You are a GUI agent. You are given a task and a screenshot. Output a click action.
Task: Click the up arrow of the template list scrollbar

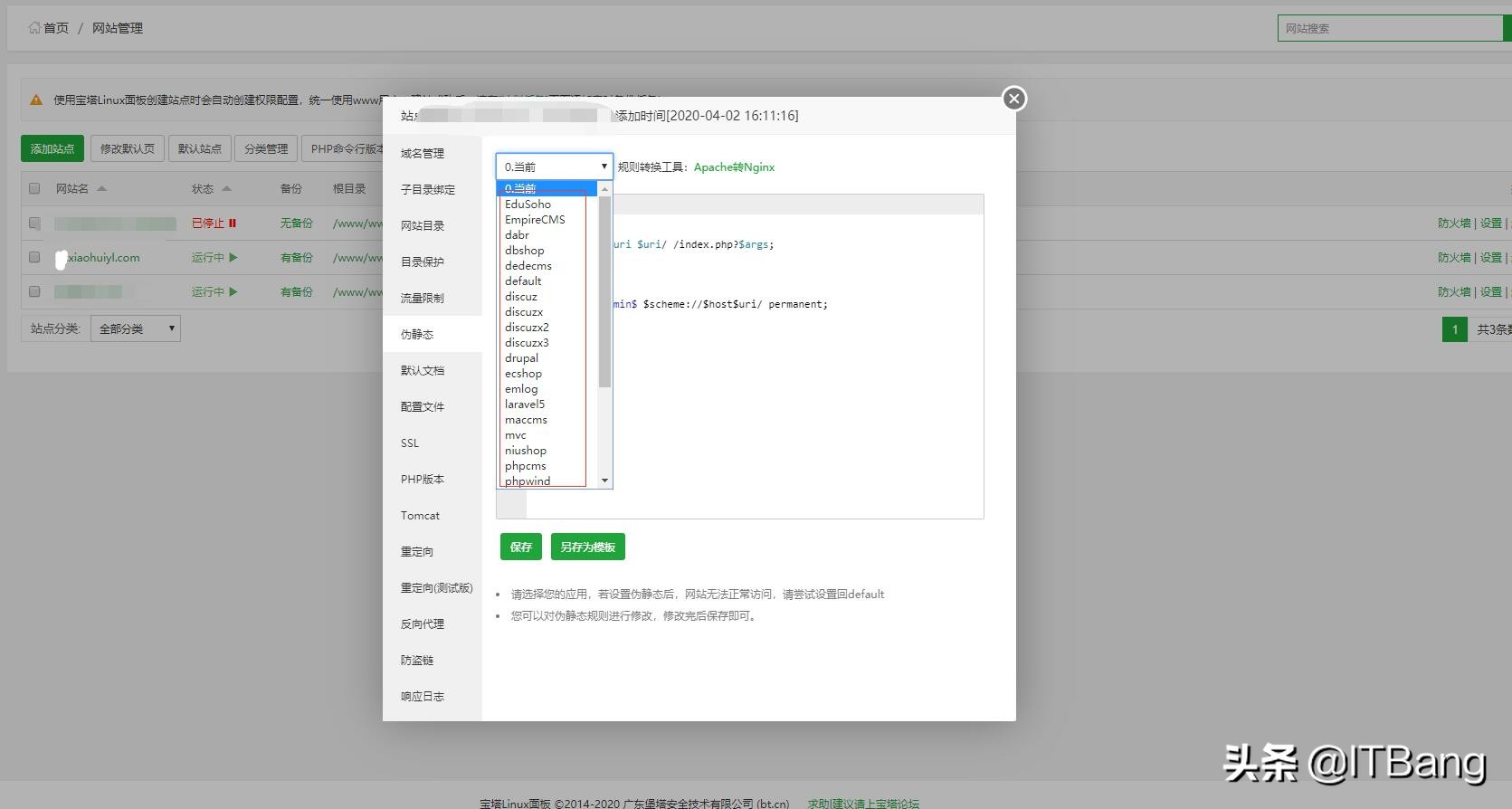pos(604,188)
